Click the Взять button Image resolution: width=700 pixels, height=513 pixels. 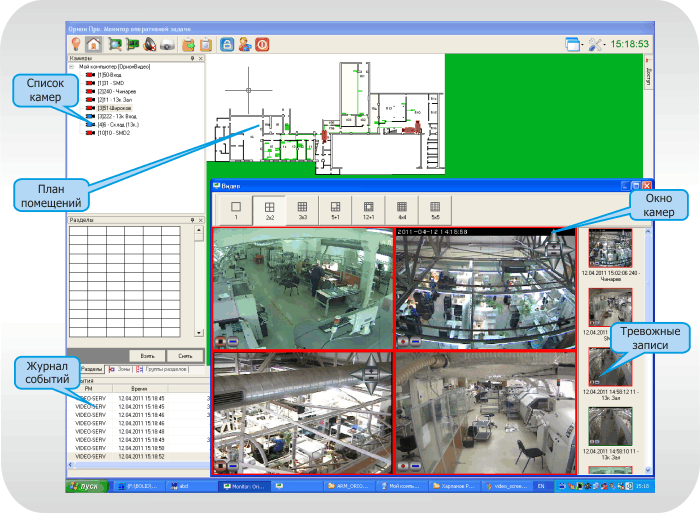point(147,356)
